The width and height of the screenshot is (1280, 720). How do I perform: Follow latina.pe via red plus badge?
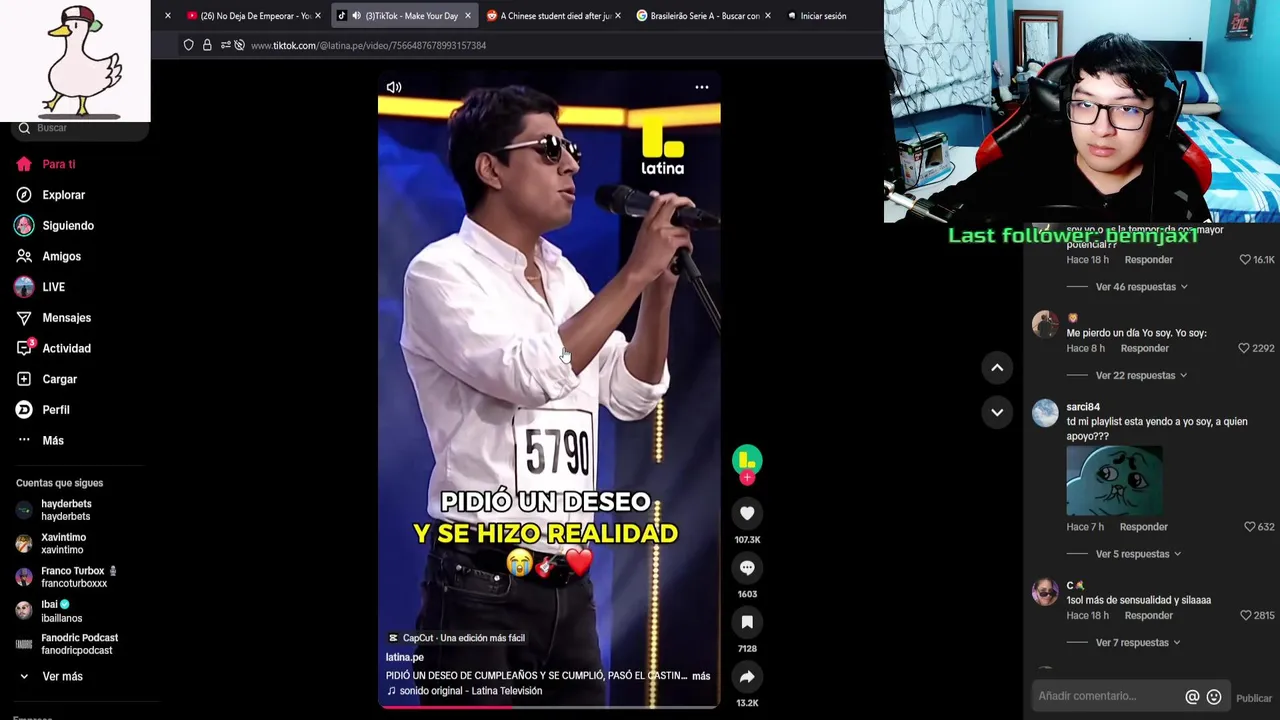747,478
